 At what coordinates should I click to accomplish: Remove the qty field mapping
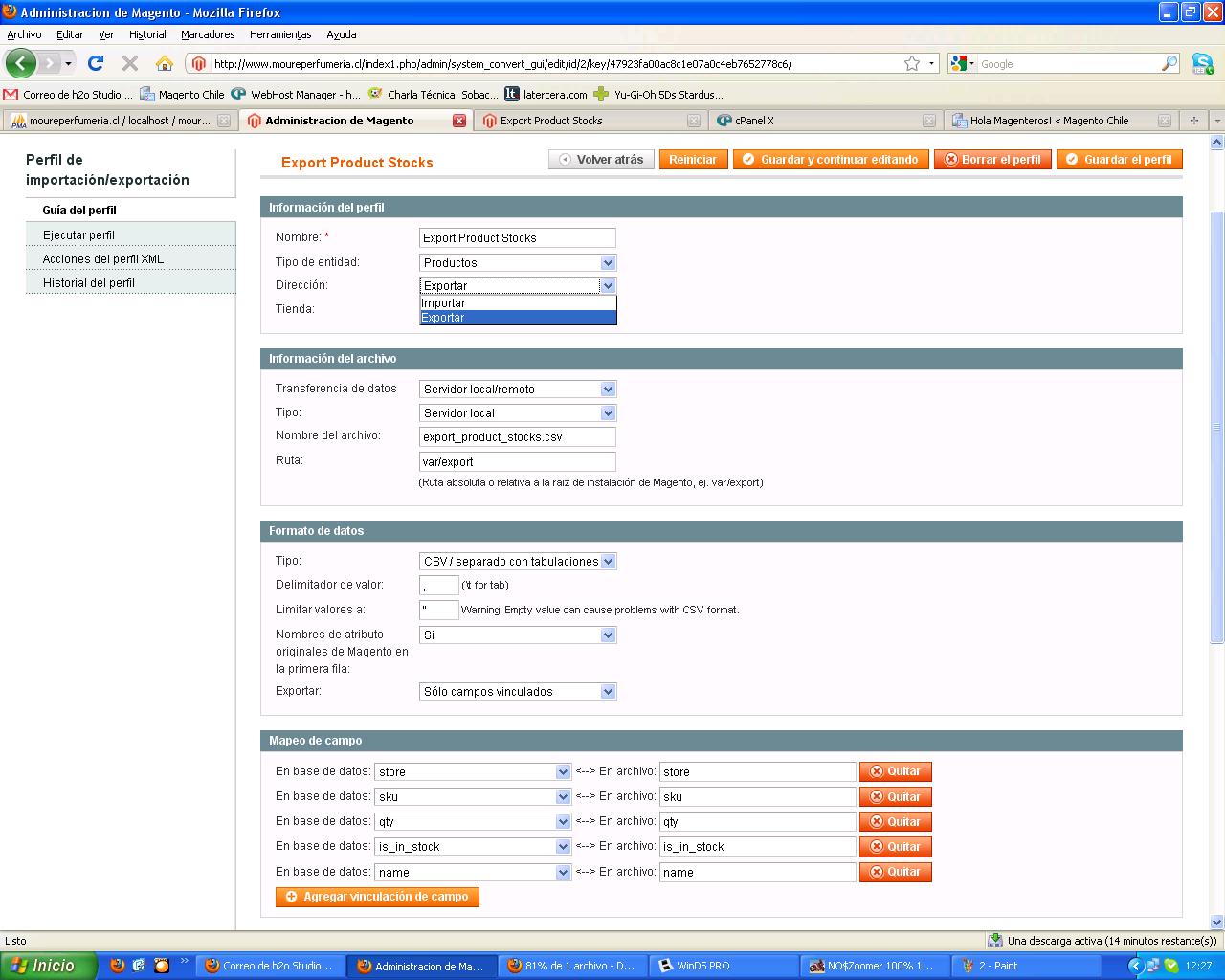point(895,821)
